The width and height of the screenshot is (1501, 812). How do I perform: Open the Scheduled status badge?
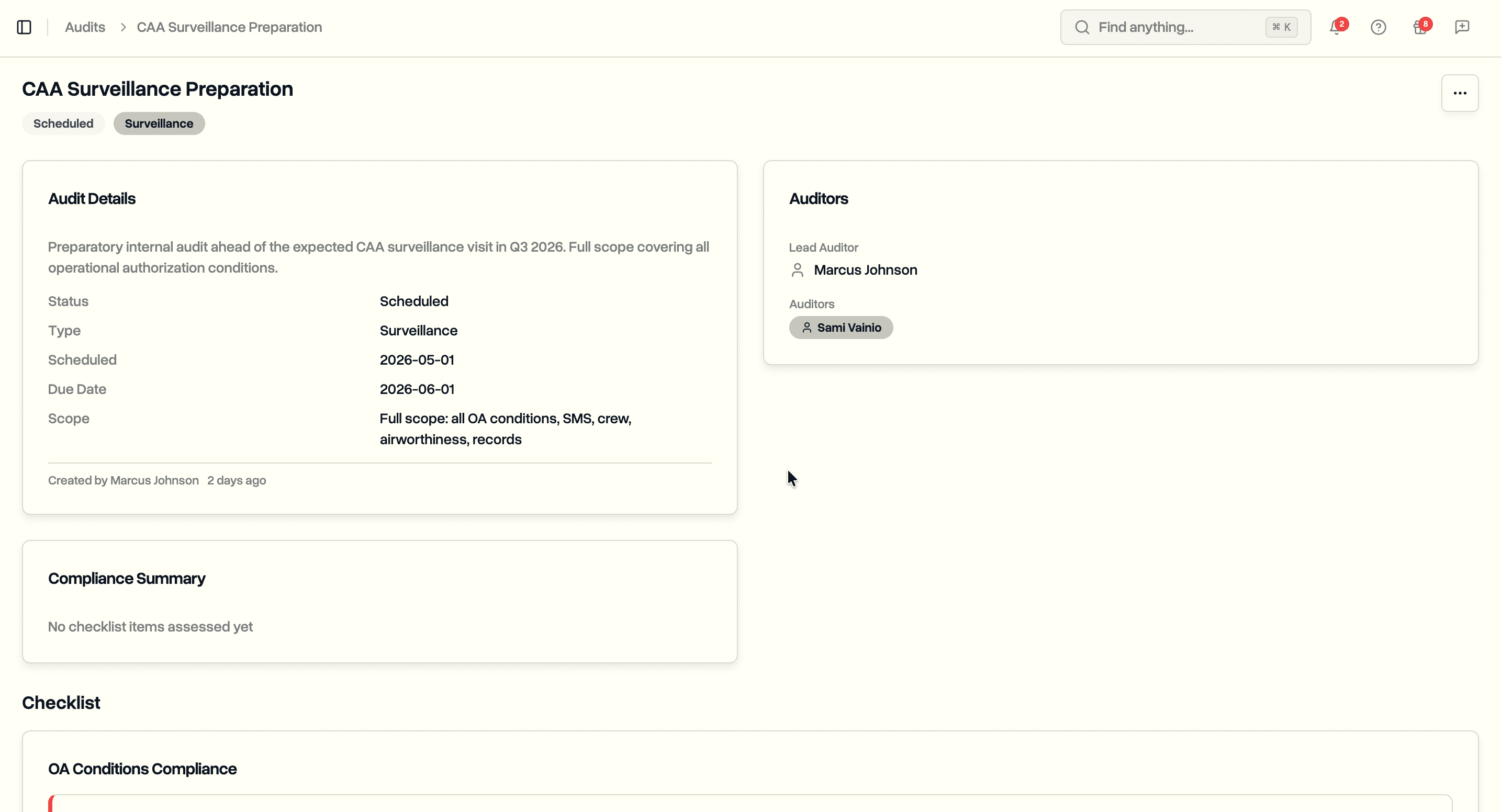coord(63,123)
